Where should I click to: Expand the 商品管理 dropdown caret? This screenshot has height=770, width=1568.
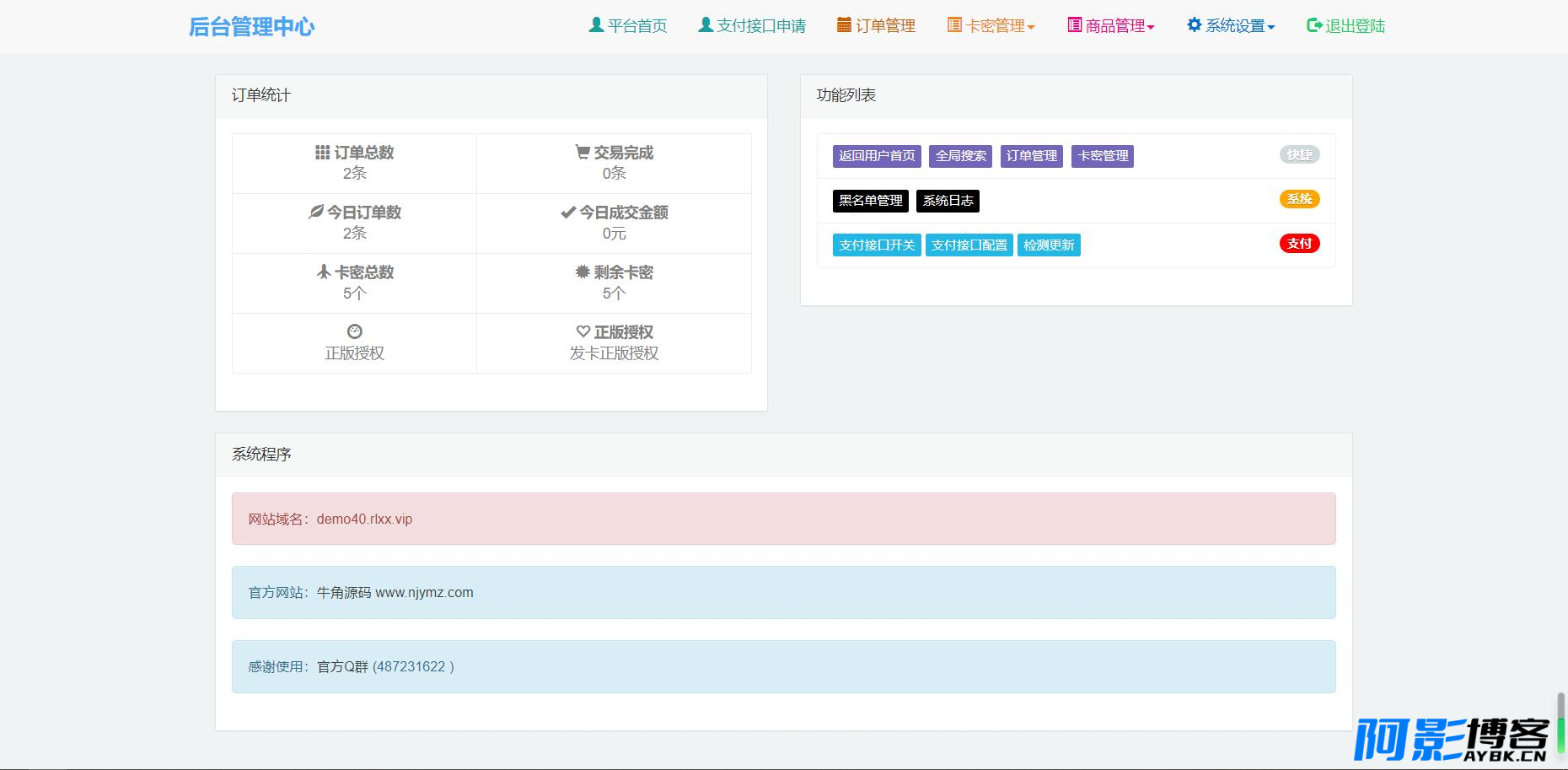coord(1151,28)
